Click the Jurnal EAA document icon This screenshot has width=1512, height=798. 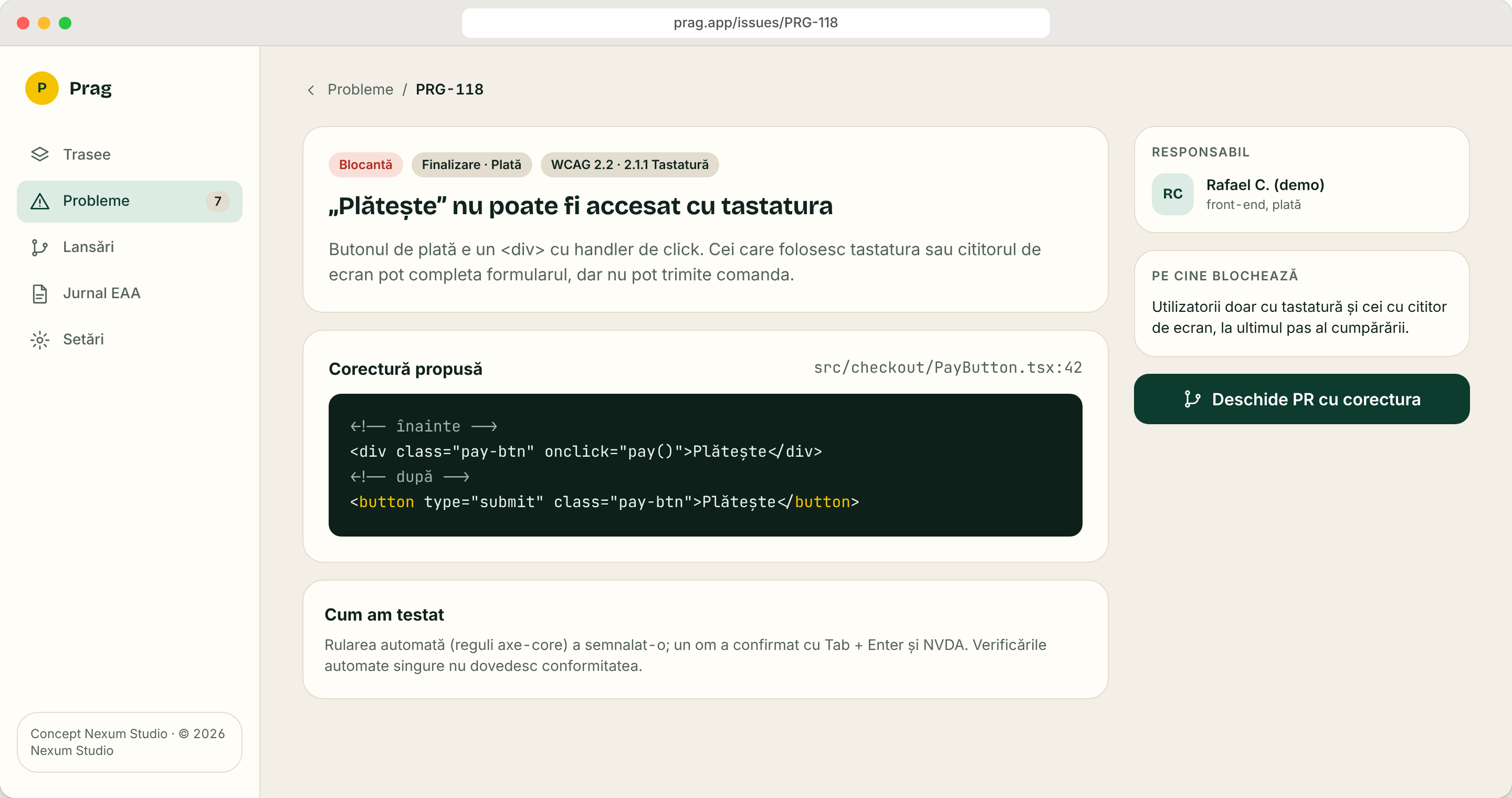click(x=39, y=293)
